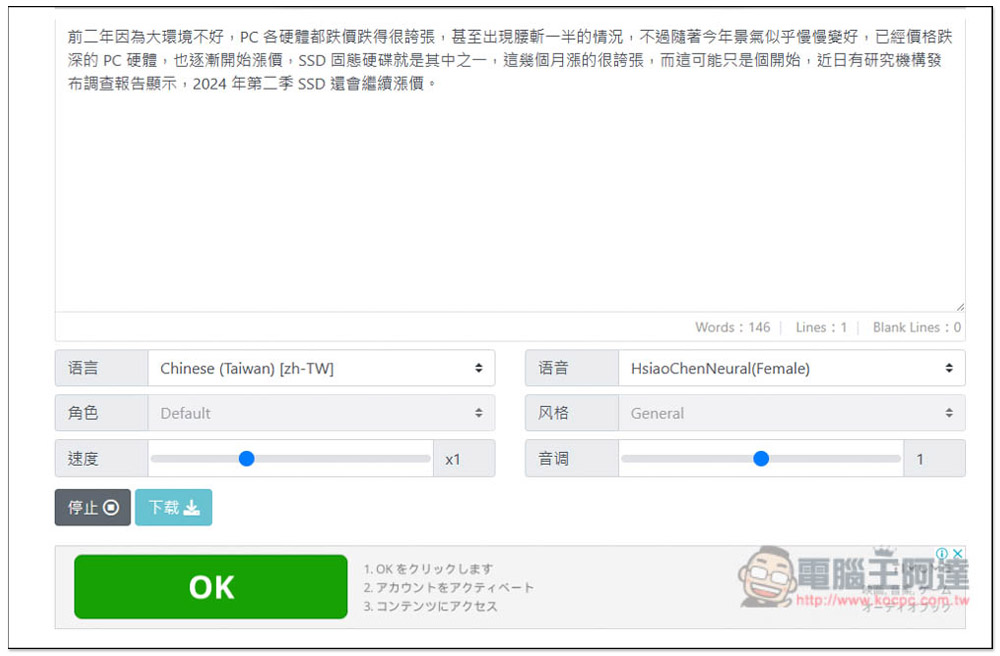
Task: Click ad text '2. アカウントをアクティベート'
Action: click(x=448, y=587)
